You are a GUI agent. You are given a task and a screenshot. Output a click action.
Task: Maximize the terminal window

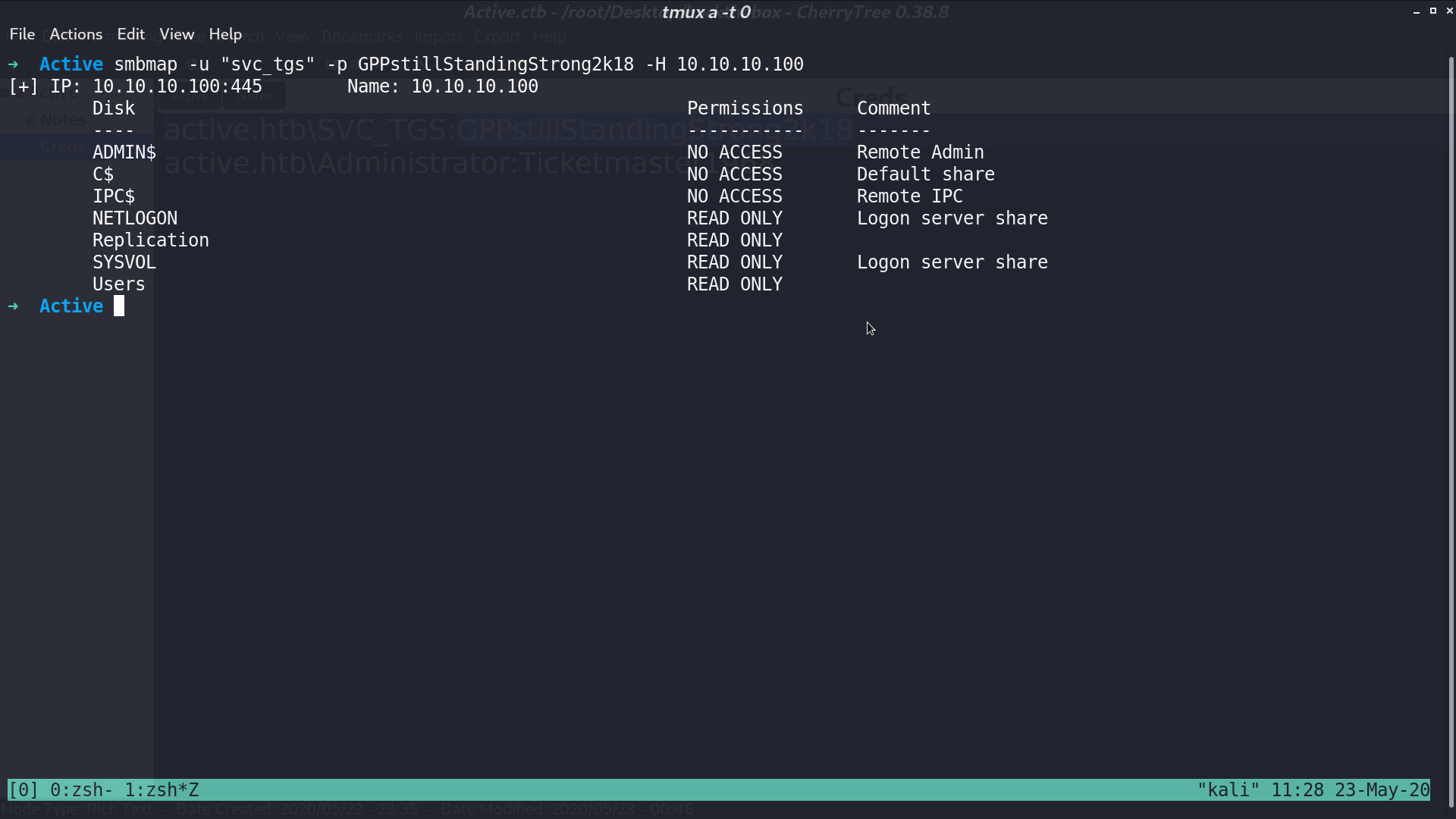[1433, 11]
